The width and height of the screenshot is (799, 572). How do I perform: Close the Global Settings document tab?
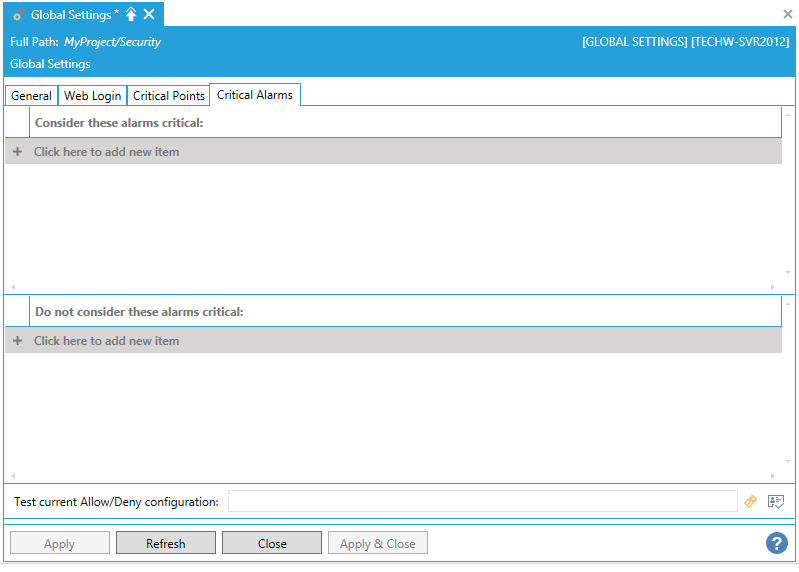coord(149,15)
